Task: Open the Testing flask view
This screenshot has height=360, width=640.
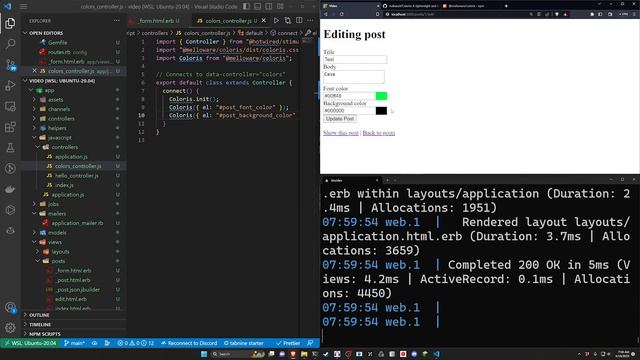Action: [10, 148]
